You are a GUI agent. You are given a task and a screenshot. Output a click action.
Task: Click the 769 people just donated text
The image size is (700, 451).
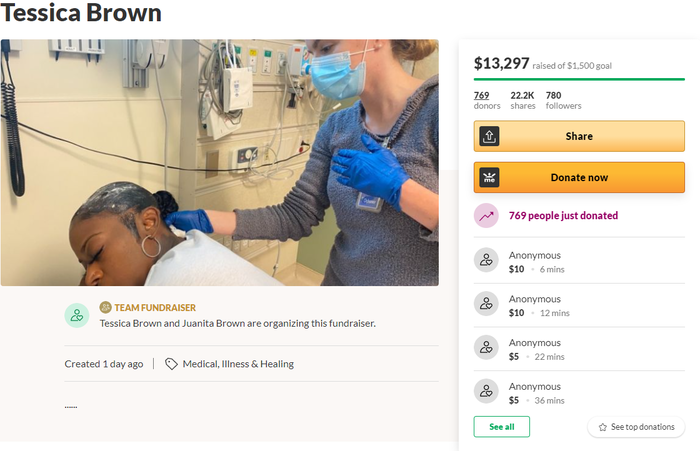pos(563,216)
